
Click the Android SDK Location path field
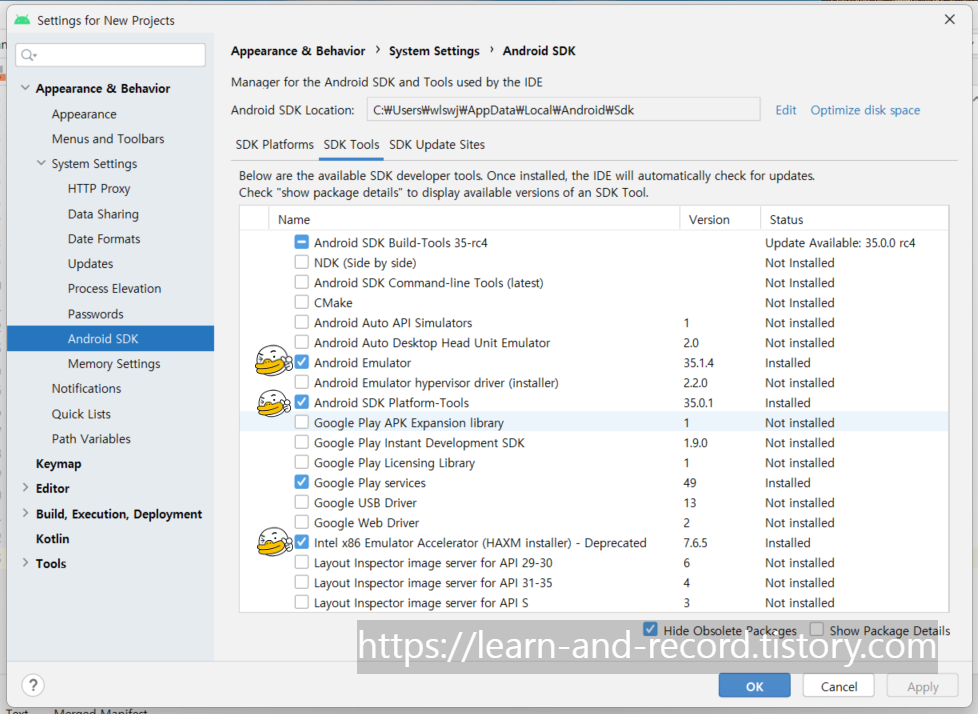coord(563,110)
